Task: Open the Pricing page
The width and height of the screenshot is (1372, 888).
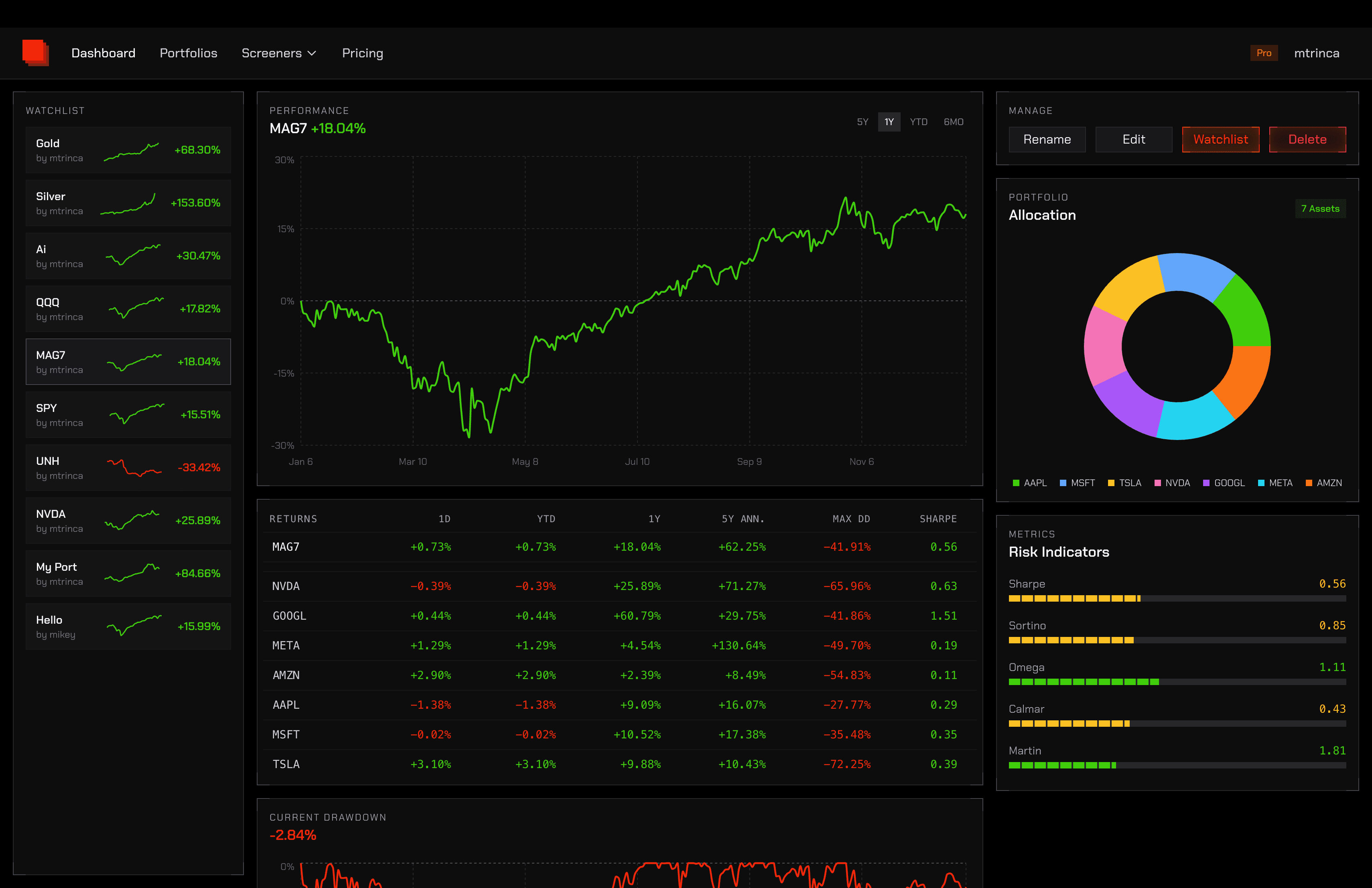Action: point(362,53)
